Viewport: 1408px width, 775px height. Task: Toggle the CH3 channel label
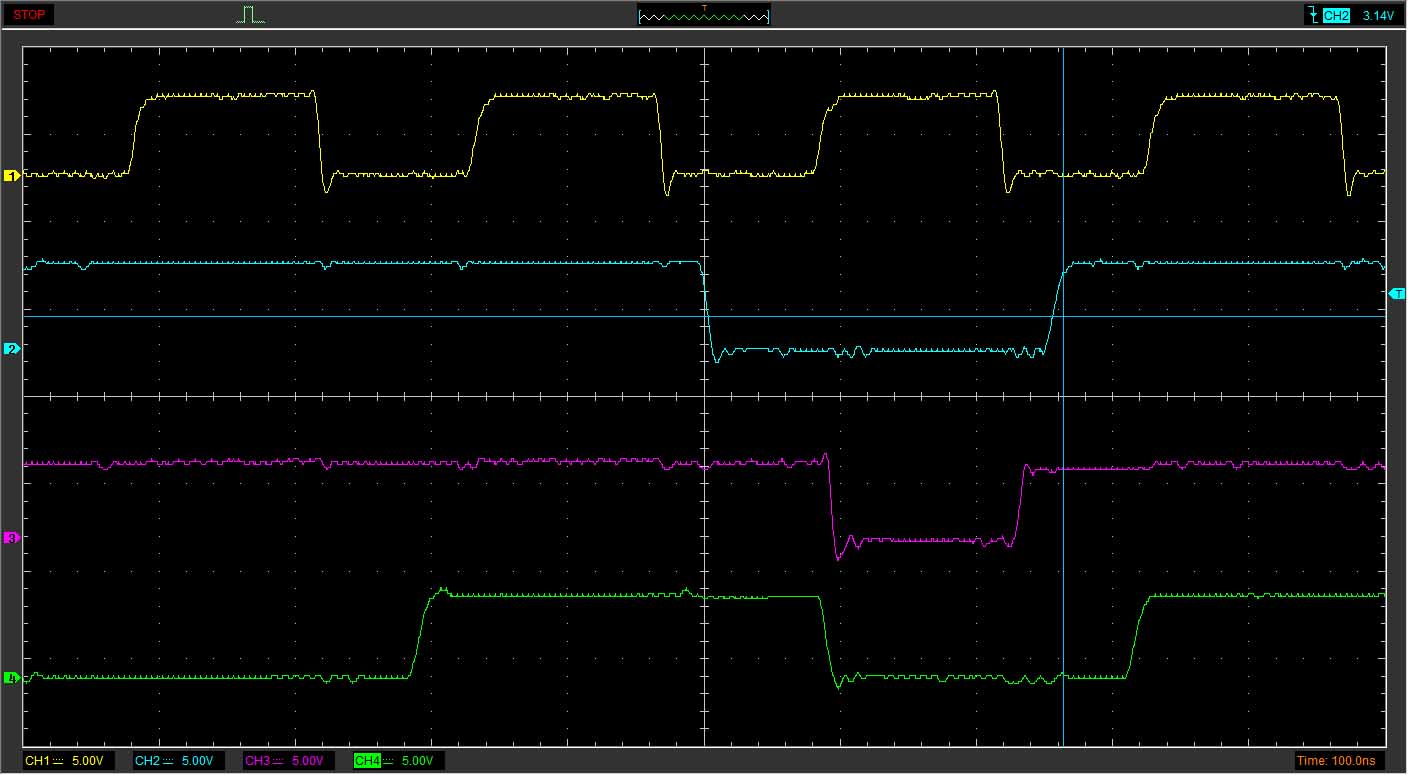click(x=257, y=761)
